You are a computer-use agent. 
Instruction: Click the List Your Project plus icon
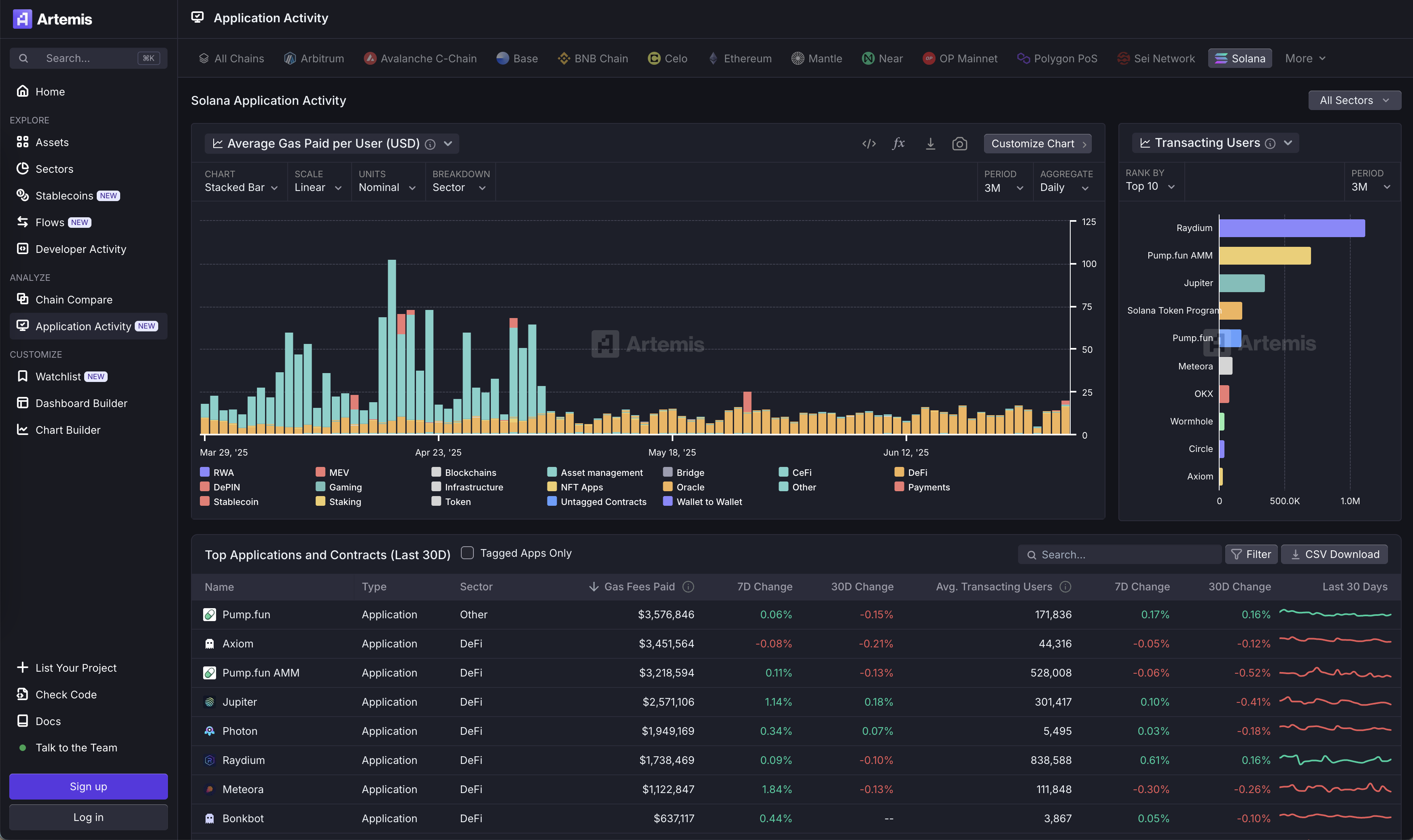23,667
